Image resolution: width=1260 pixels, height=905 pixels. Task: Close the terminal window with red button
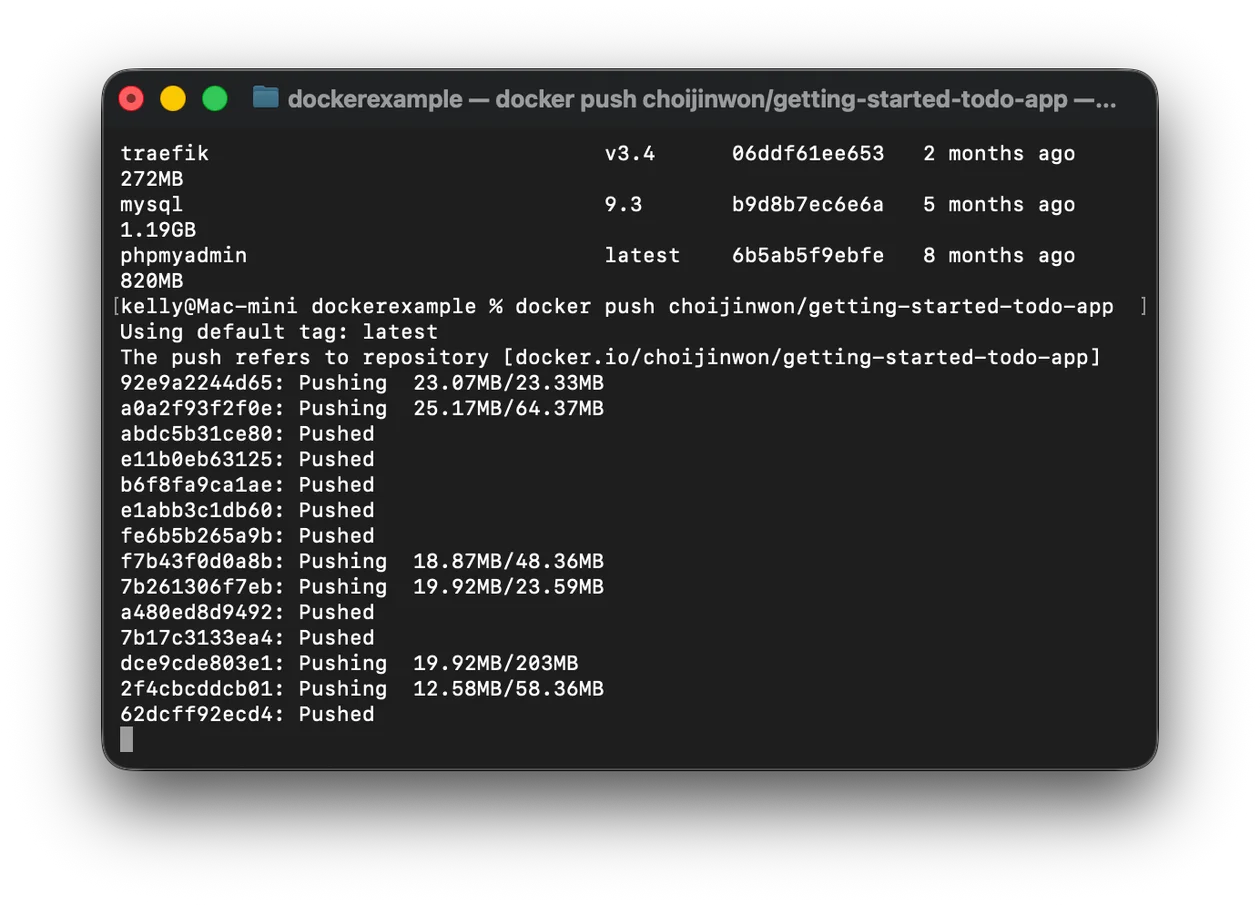[x=131, y=98]
